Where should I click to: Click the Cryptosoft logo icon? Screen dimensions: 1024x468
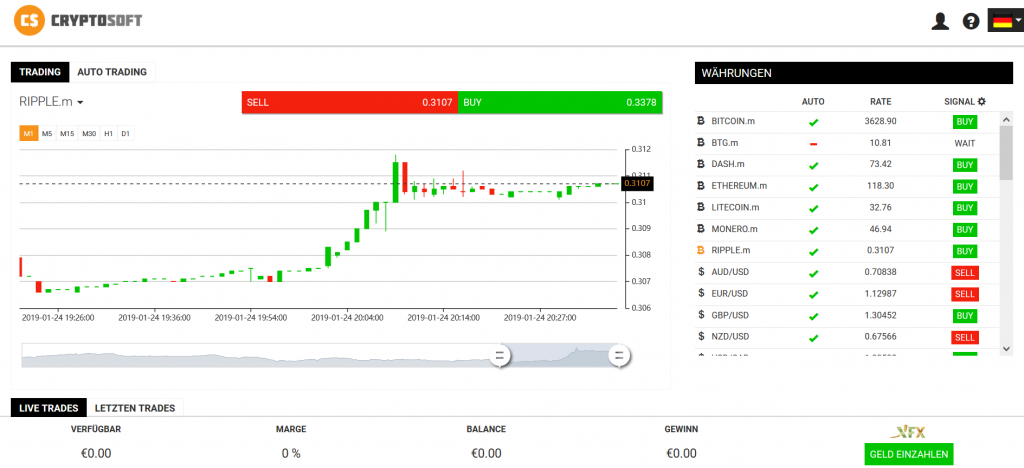(x=34, y=19)
